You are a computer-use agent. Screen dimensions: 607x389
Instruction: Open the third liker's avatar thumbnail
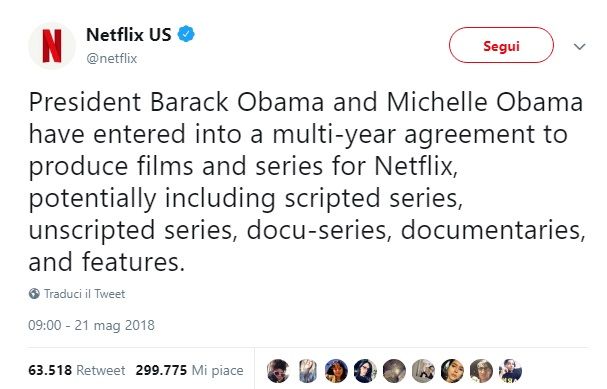[336, 370]
